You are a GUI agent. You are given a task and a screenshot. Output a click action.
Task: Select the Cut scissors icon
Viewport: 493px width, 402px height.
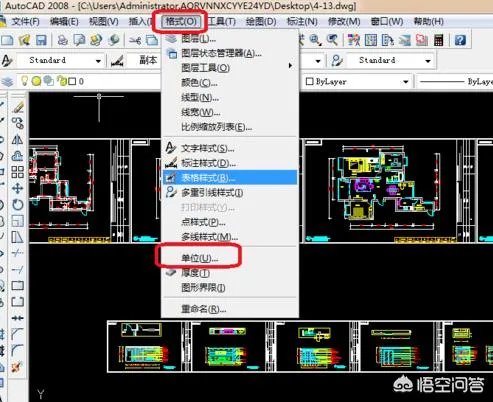[135, 41]
